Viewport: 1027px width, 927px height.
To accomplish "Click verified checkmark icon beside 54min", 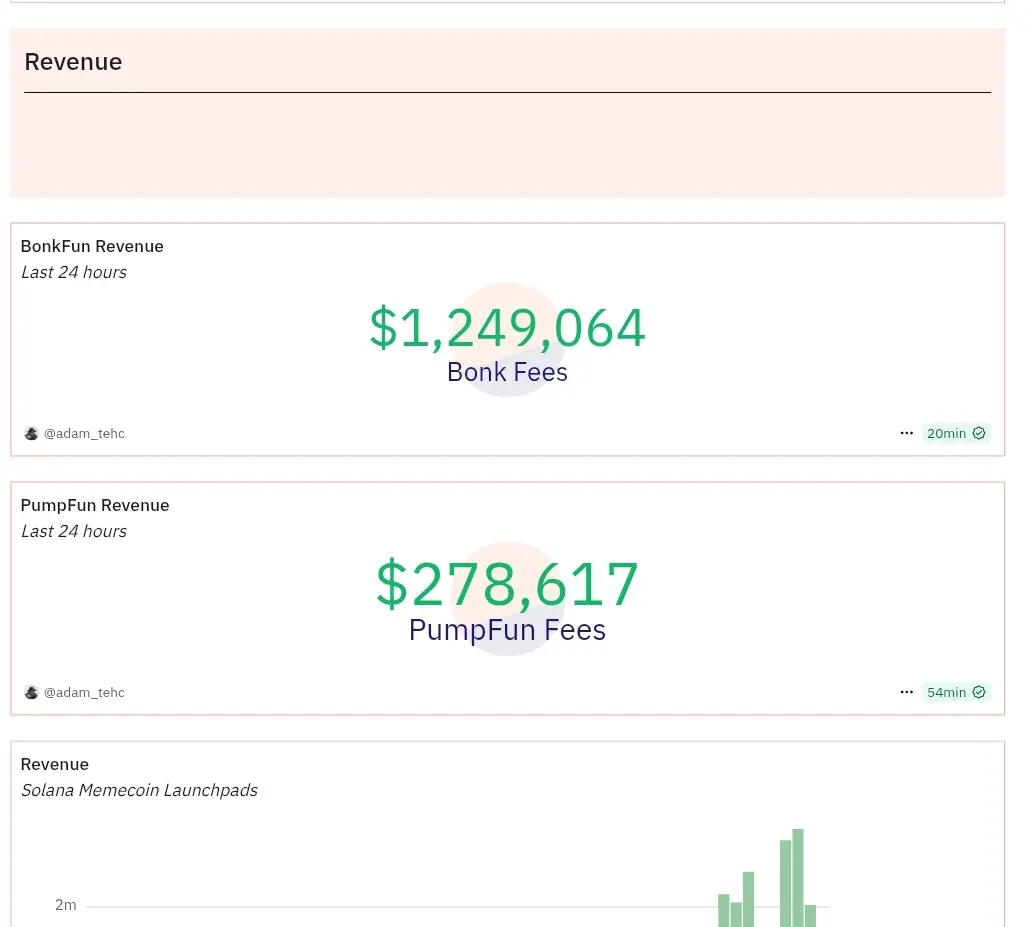I will [979, 692].
